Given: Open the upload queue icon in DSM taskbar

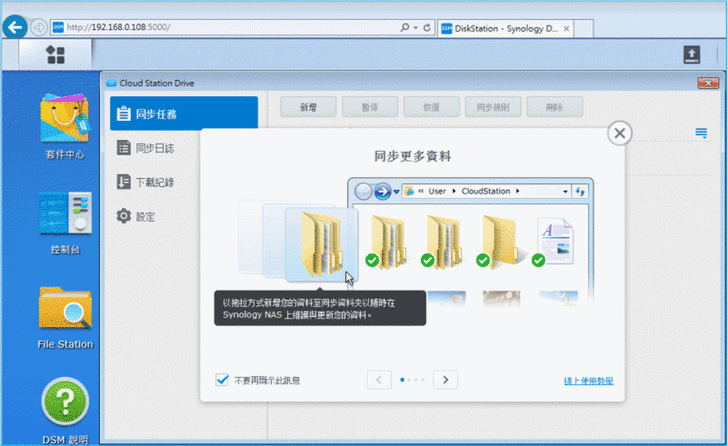Looking at the screenshot, I should point(691,54).
